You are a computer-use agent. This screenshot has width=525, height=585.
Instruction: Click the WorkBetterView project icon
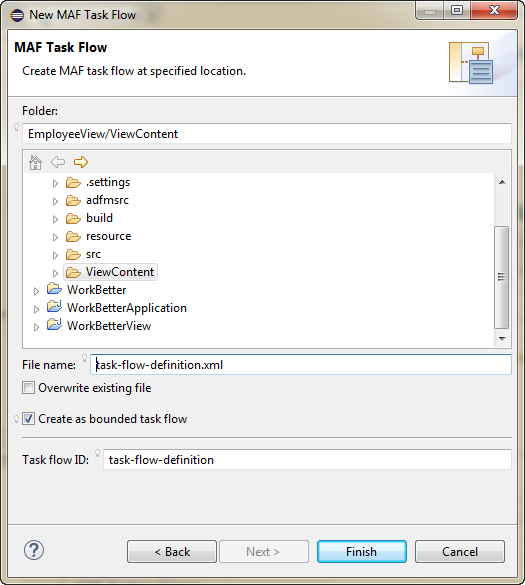click(54, 325)
